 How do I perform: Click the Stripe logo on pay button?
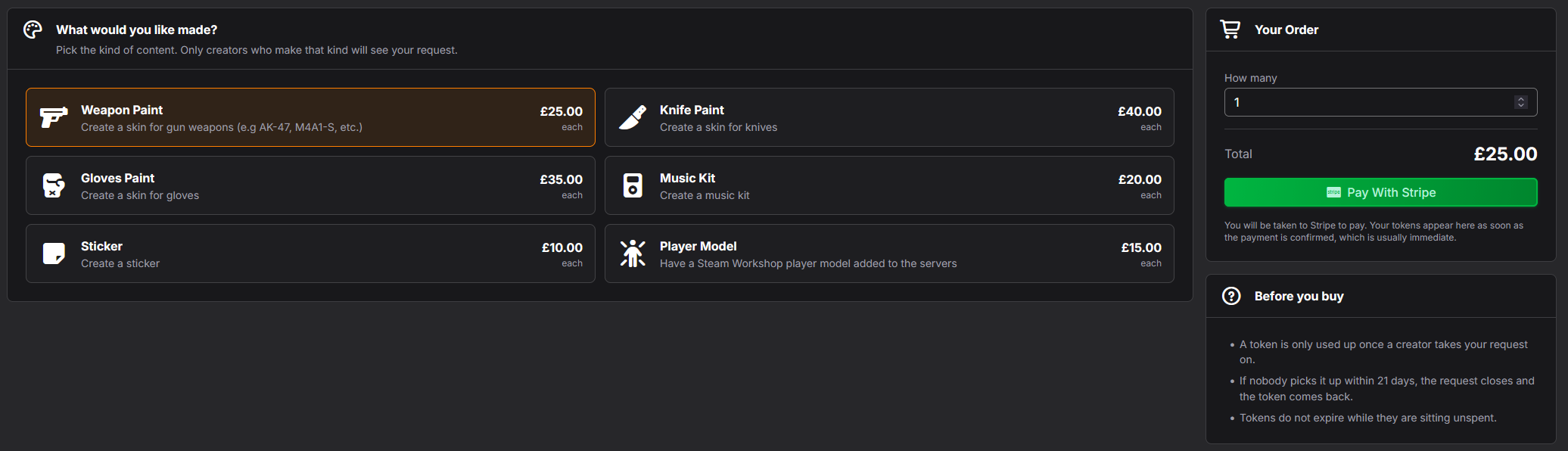click(1333, 192)
